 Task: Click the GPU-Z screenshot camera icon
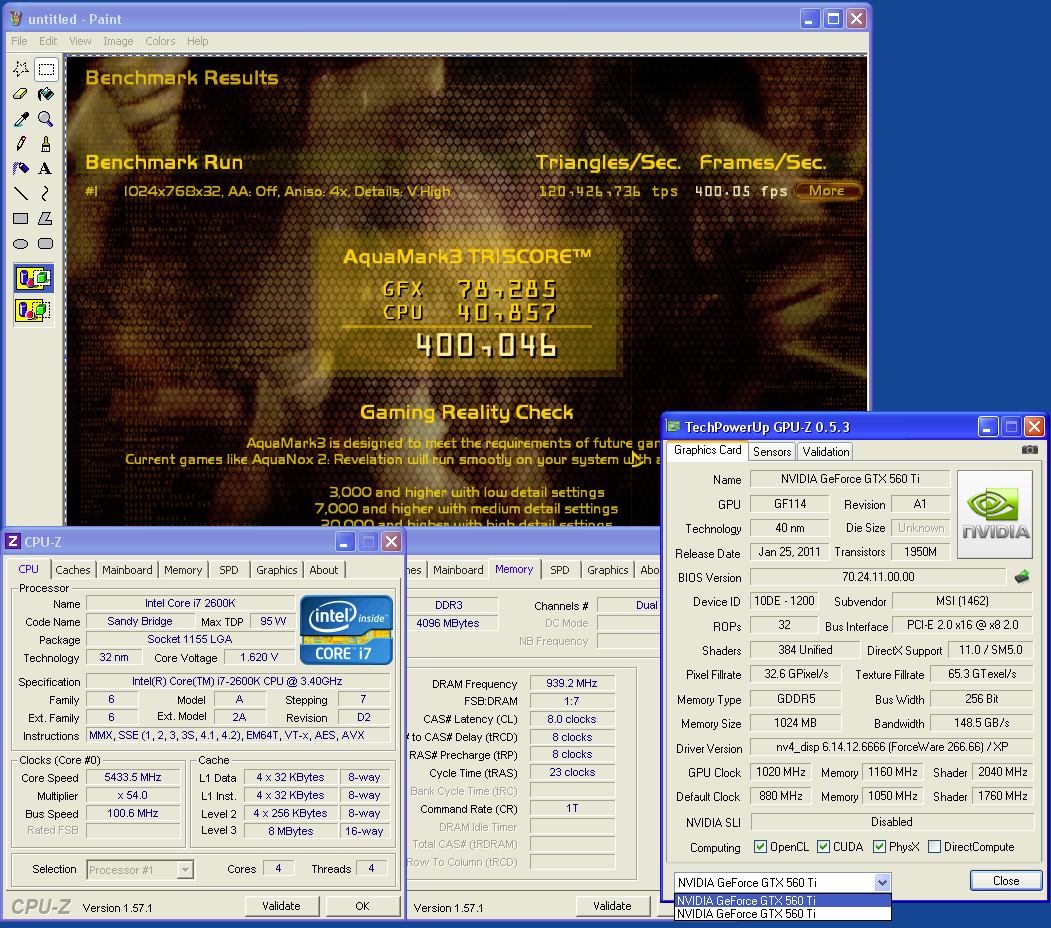[1030, 450]
